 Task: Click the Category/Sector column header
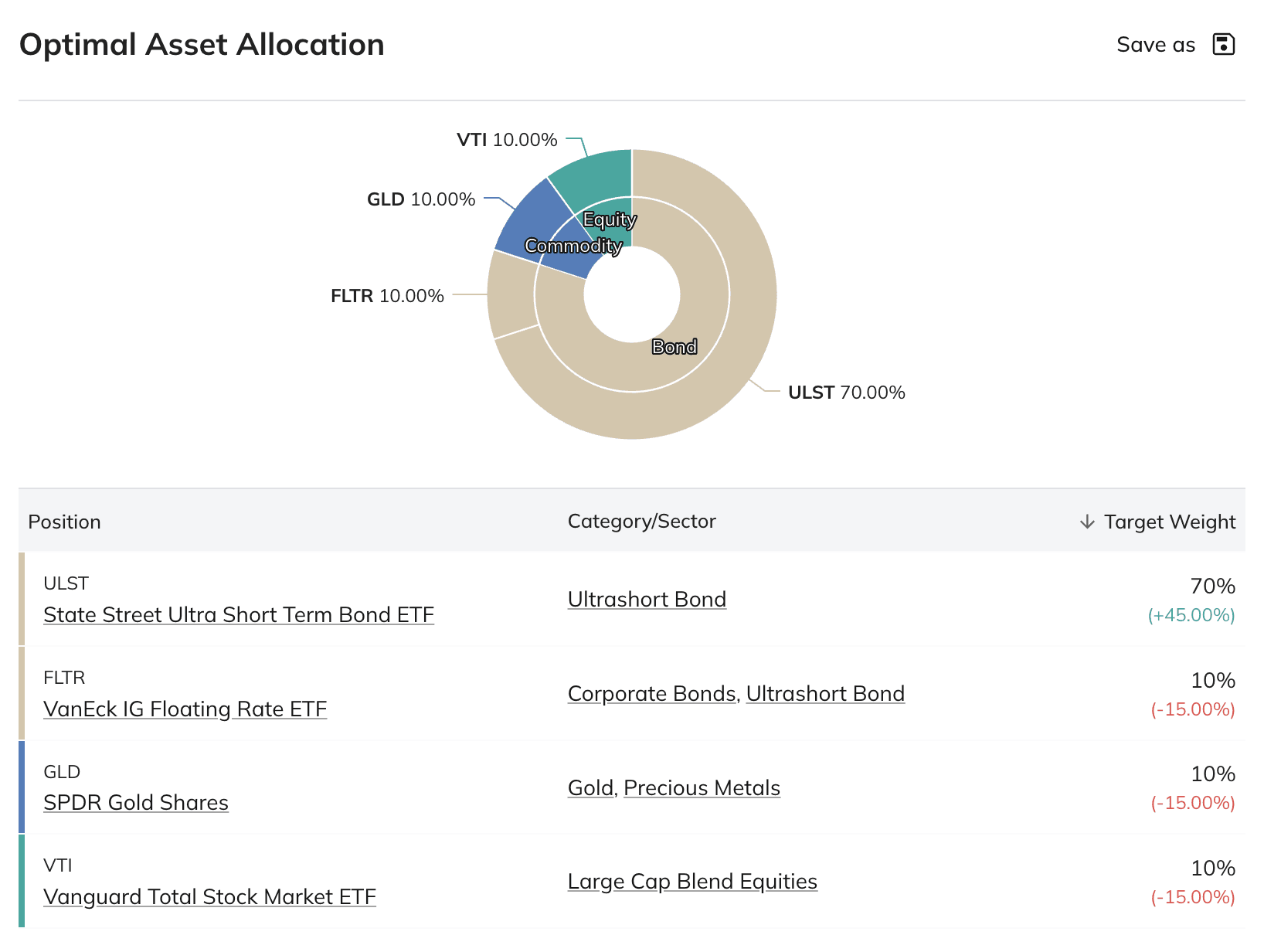(641, 522)
